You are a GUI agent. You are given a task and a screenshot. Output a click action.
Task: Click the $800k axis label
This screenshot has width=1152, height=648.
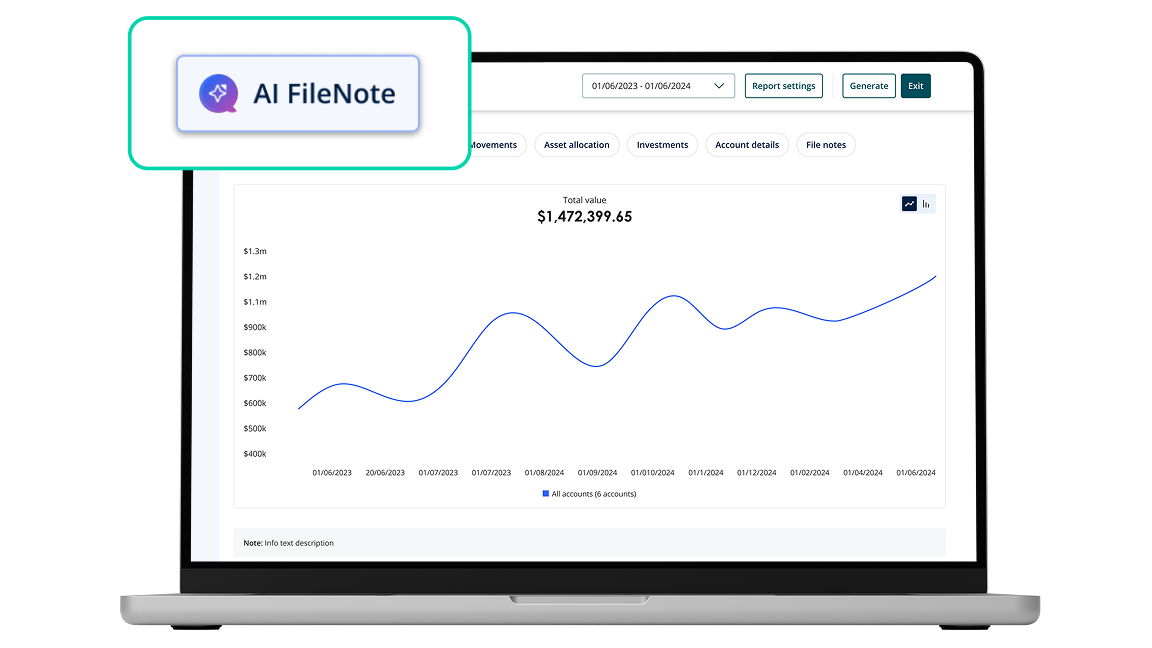click(x=255, y=353)
